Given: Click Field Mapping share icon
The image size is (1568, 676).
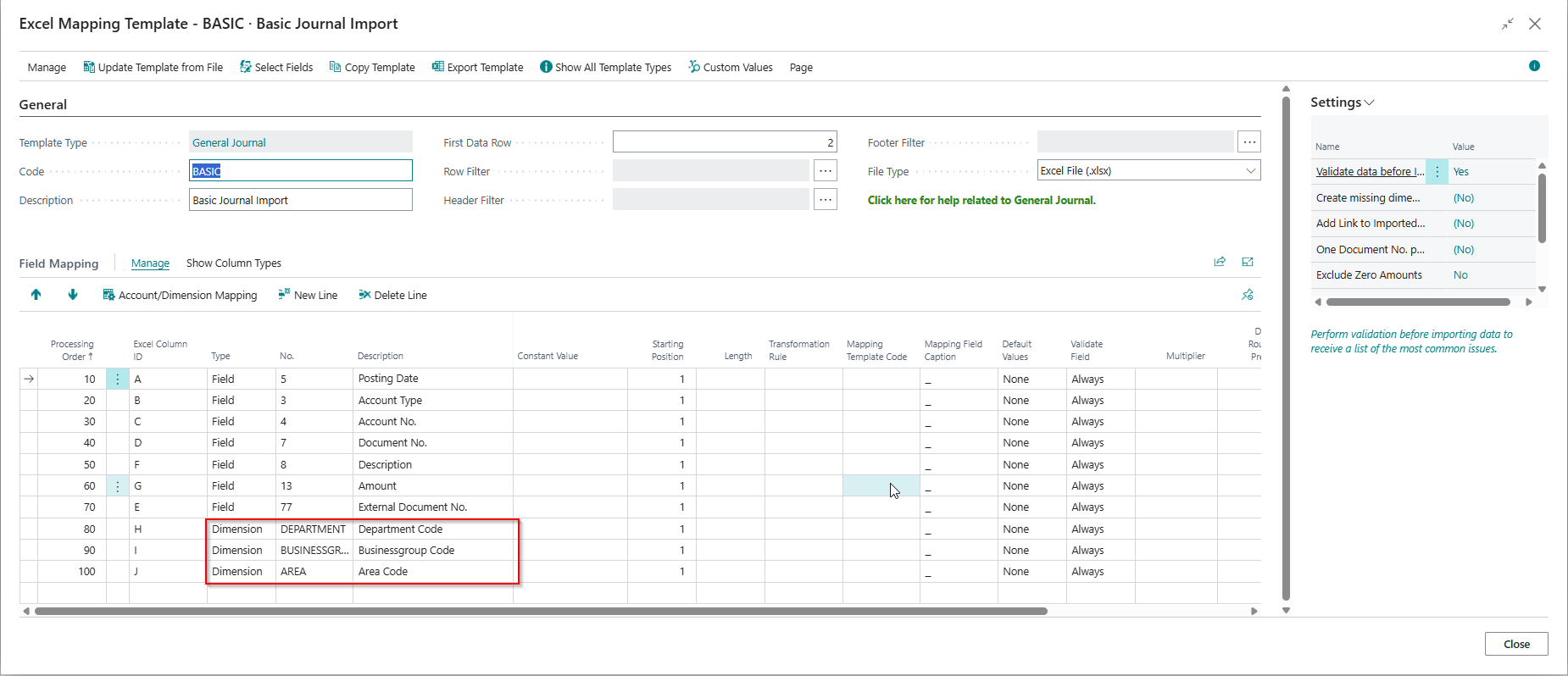Looking at the screenshot, I should pos(1220,262).
